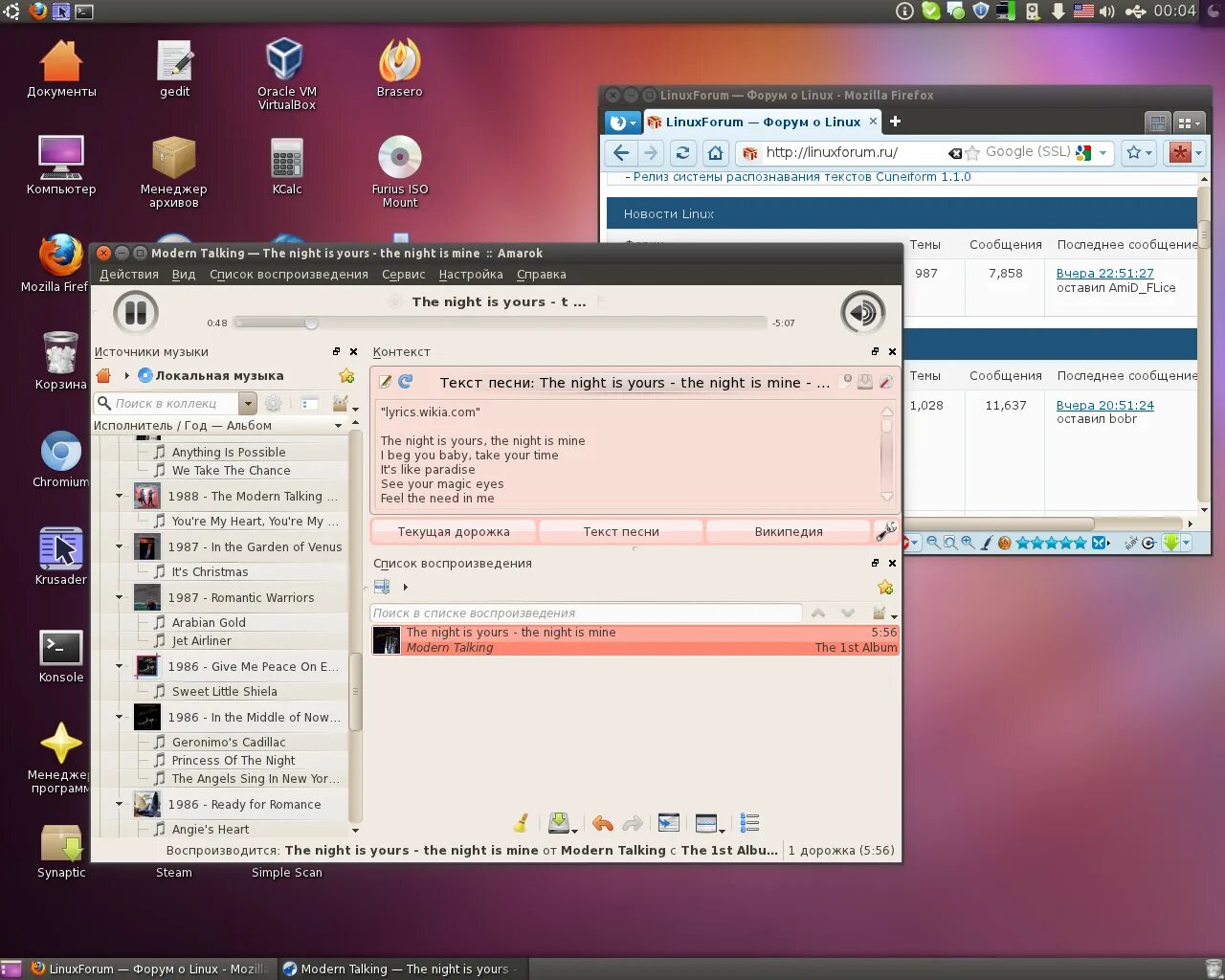Open the KCalc desktop icon
1225x980 pixels.
point(286,166)
